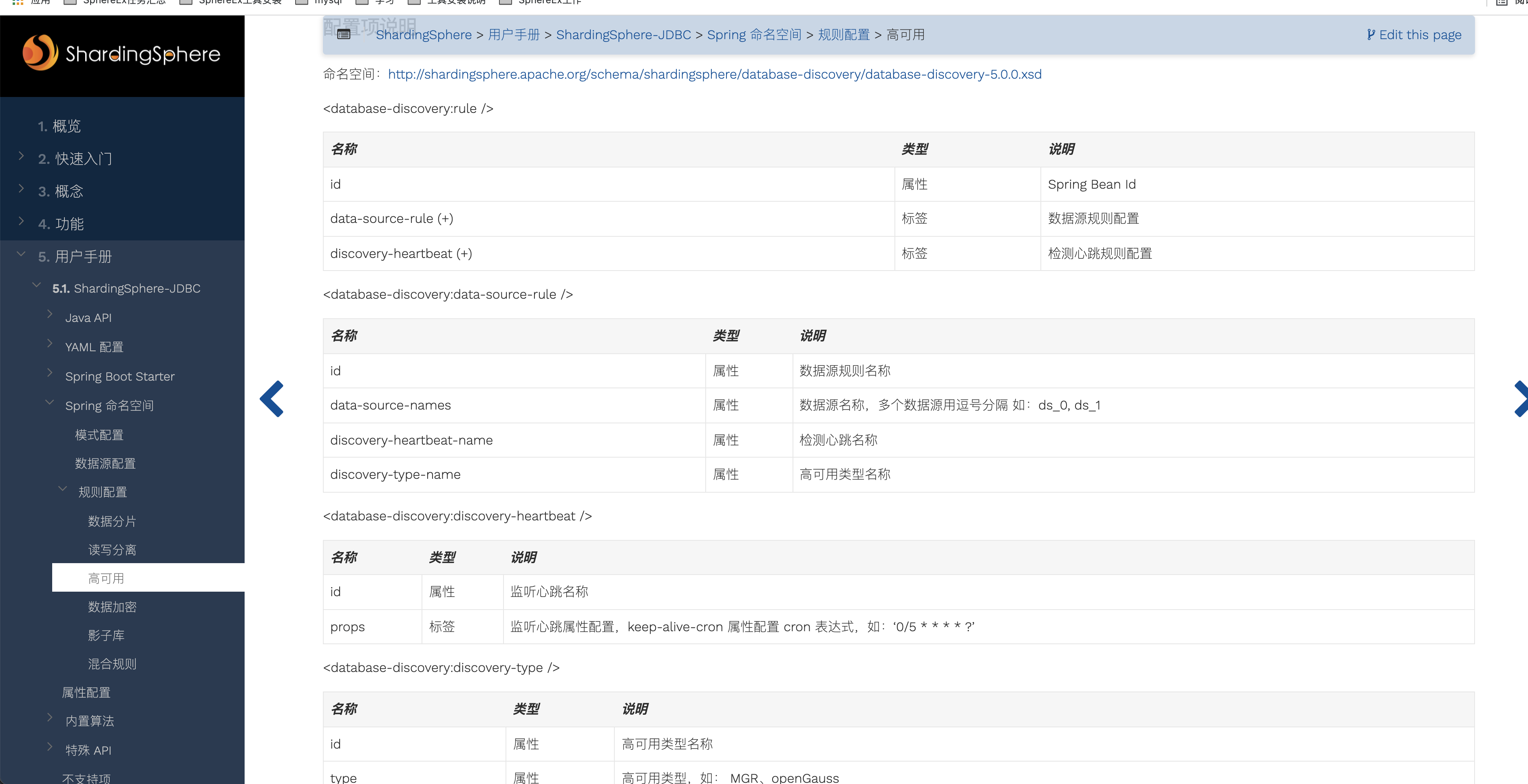Expand the 内置算法 chevron
1528x784 pixels.
(x=51, y=718)
